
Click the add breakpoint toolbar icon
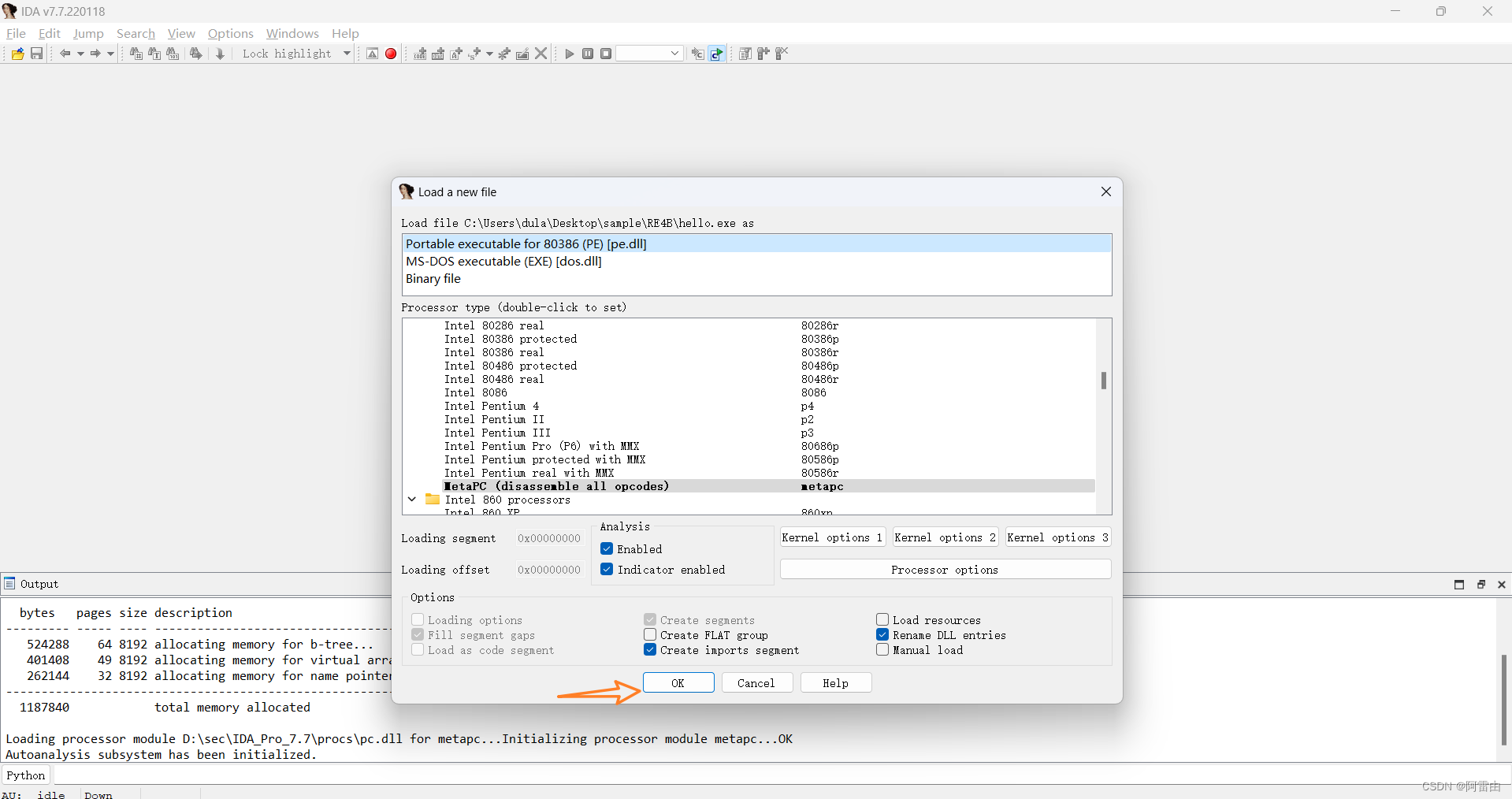pyautogui.click(x=763, y=54)
